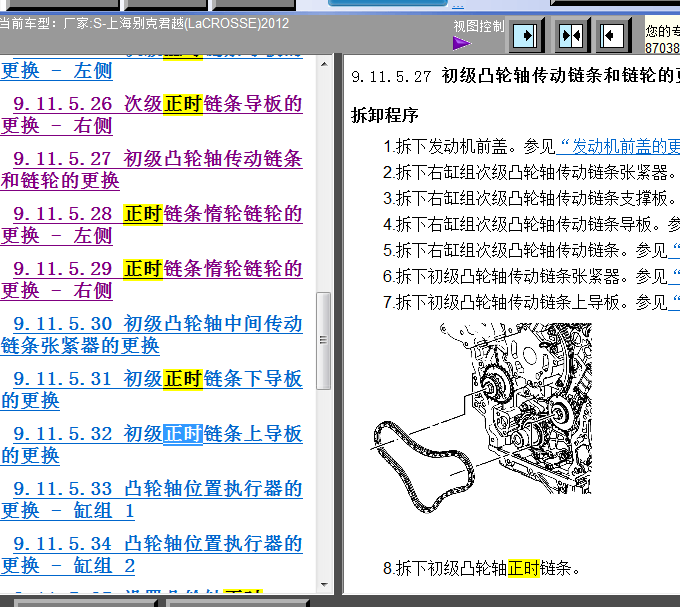Click the 视图控制 label

[478, 26]
